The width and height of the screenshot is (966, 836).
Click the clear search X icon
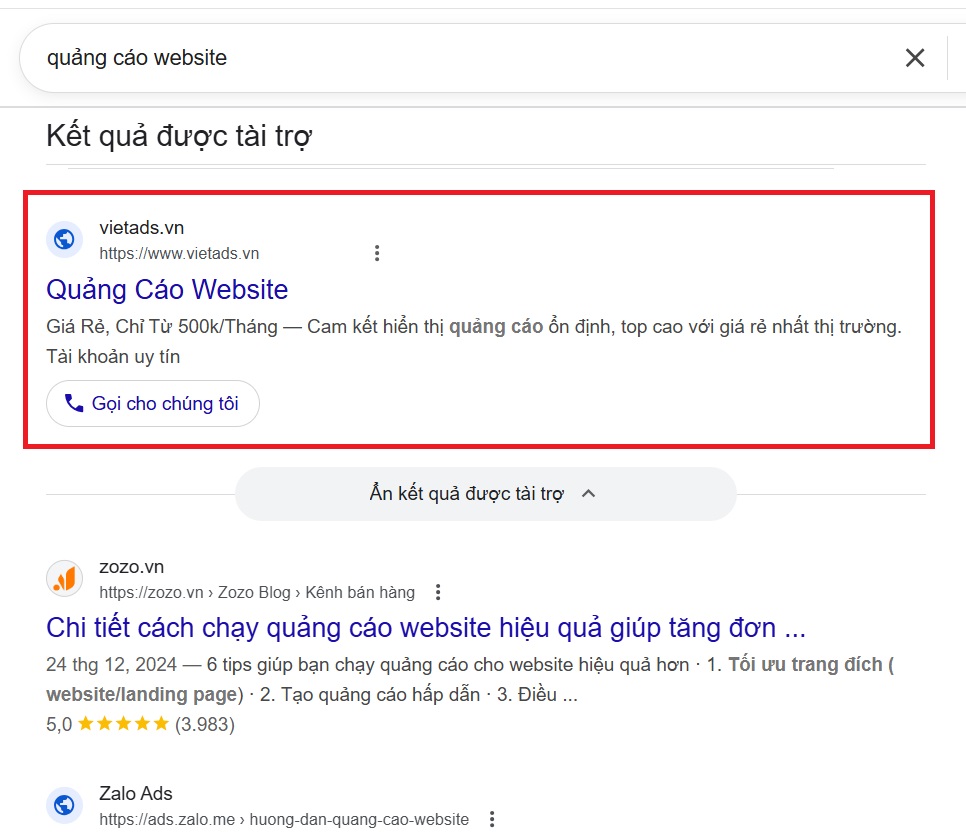click(x=914, y=58)
